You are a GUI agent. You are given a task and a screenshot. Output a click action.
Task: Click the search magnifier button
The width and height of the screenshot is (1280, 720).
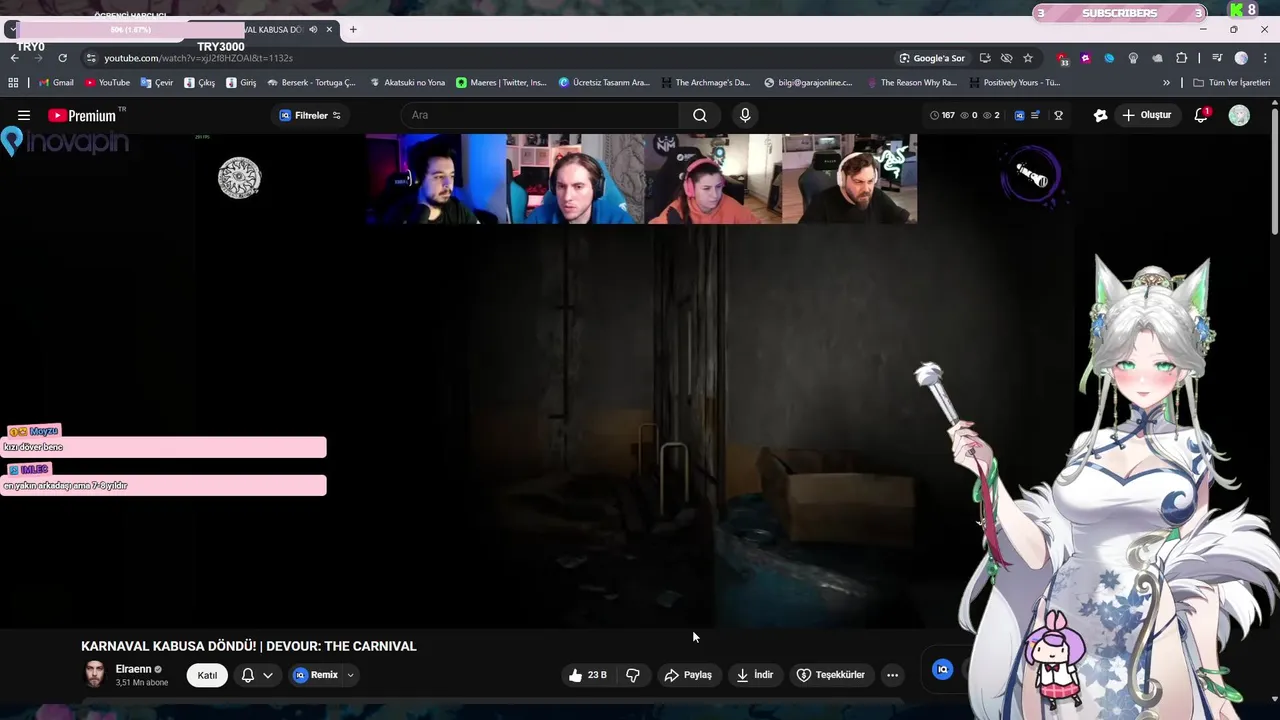coord(700,115)
